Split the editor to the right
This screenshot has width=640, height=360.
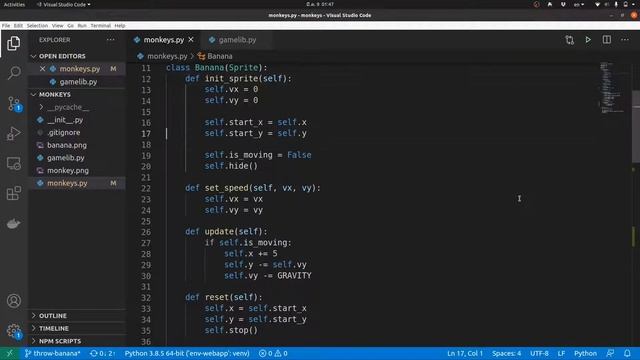click(607, 40)
